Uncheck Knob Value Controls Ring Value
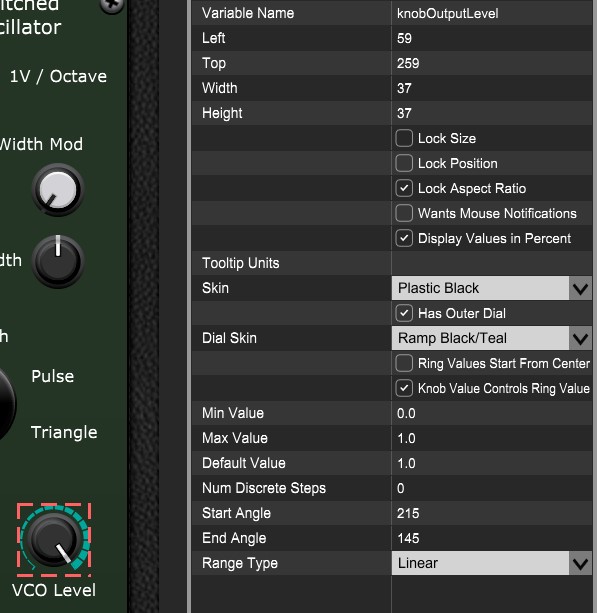 pos(404,388)
